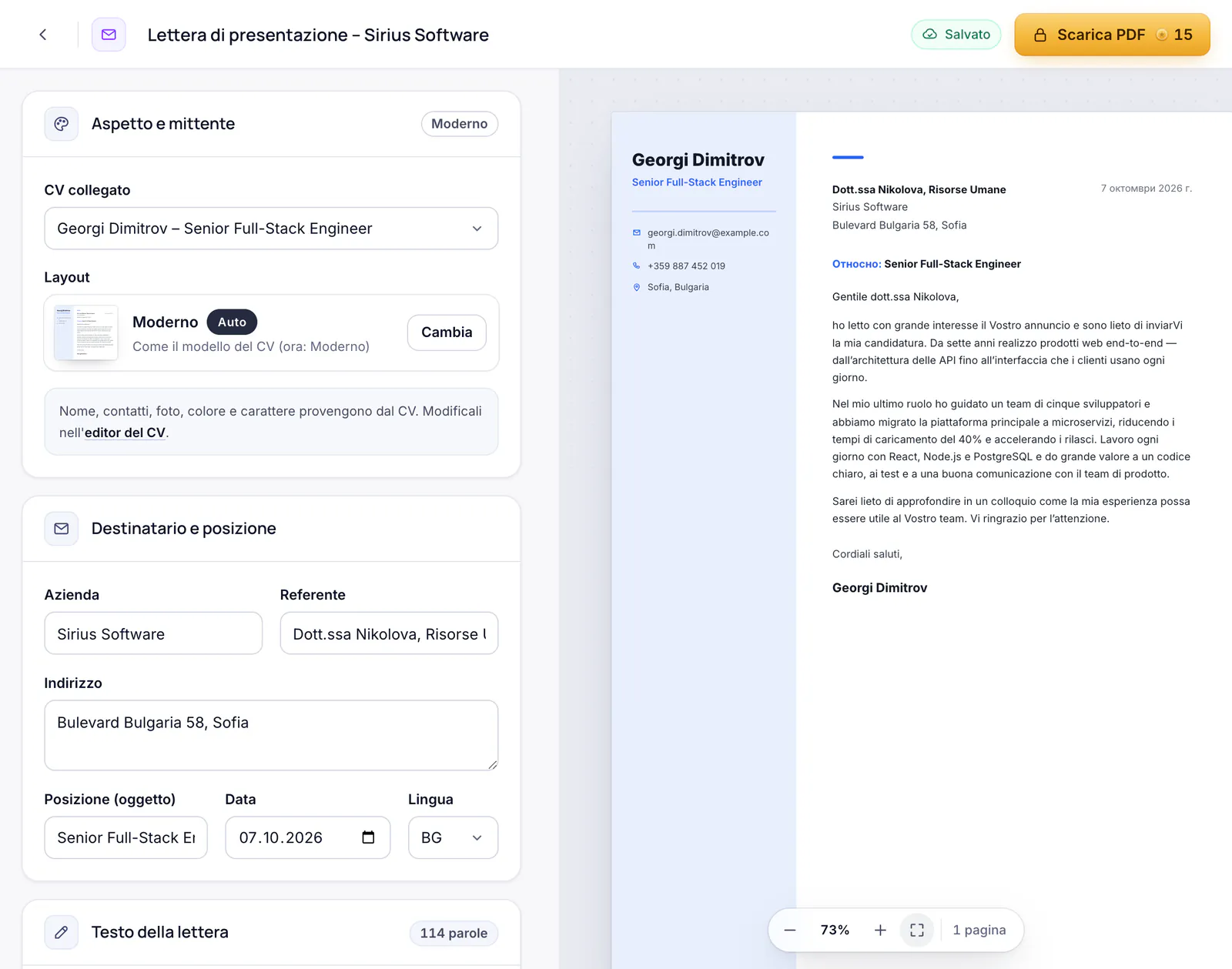
Task: Click the cloud icon in the Salvato badge
Action: pyautogui.click(x=930, y=35)
